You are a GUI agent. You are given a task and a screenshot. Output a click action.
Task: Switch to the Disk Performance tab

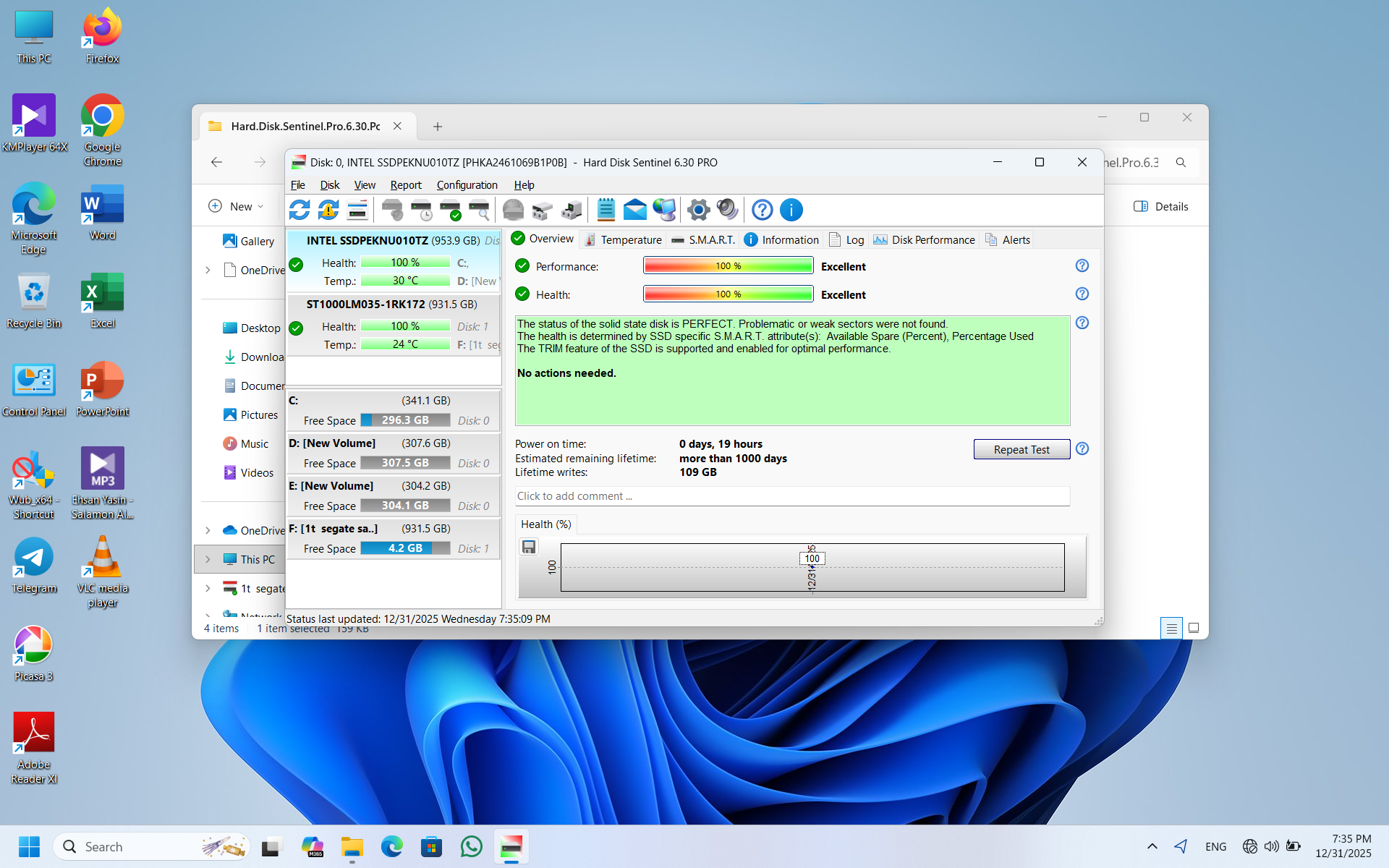point(924,239)
